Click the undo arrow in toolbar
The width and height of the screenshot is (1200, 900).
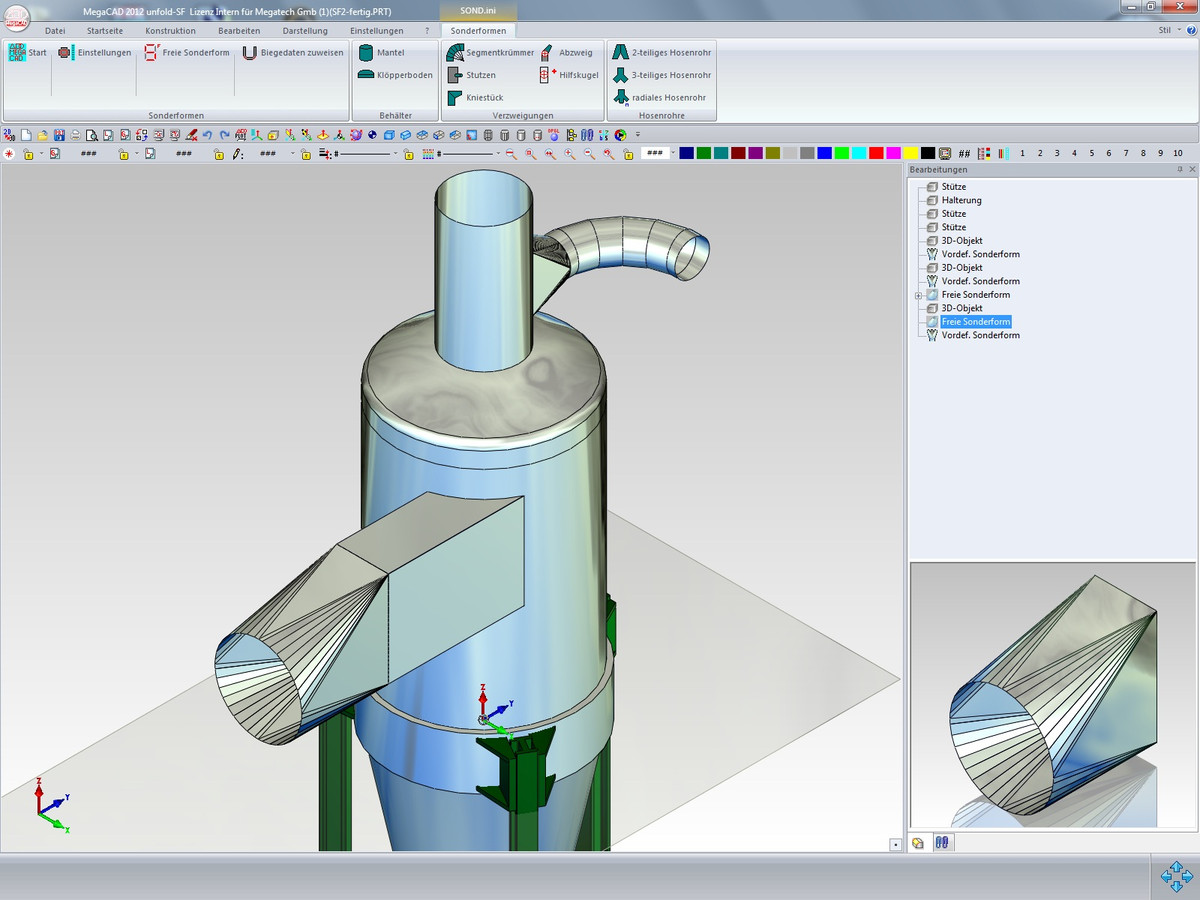click(x=207, y=135)
